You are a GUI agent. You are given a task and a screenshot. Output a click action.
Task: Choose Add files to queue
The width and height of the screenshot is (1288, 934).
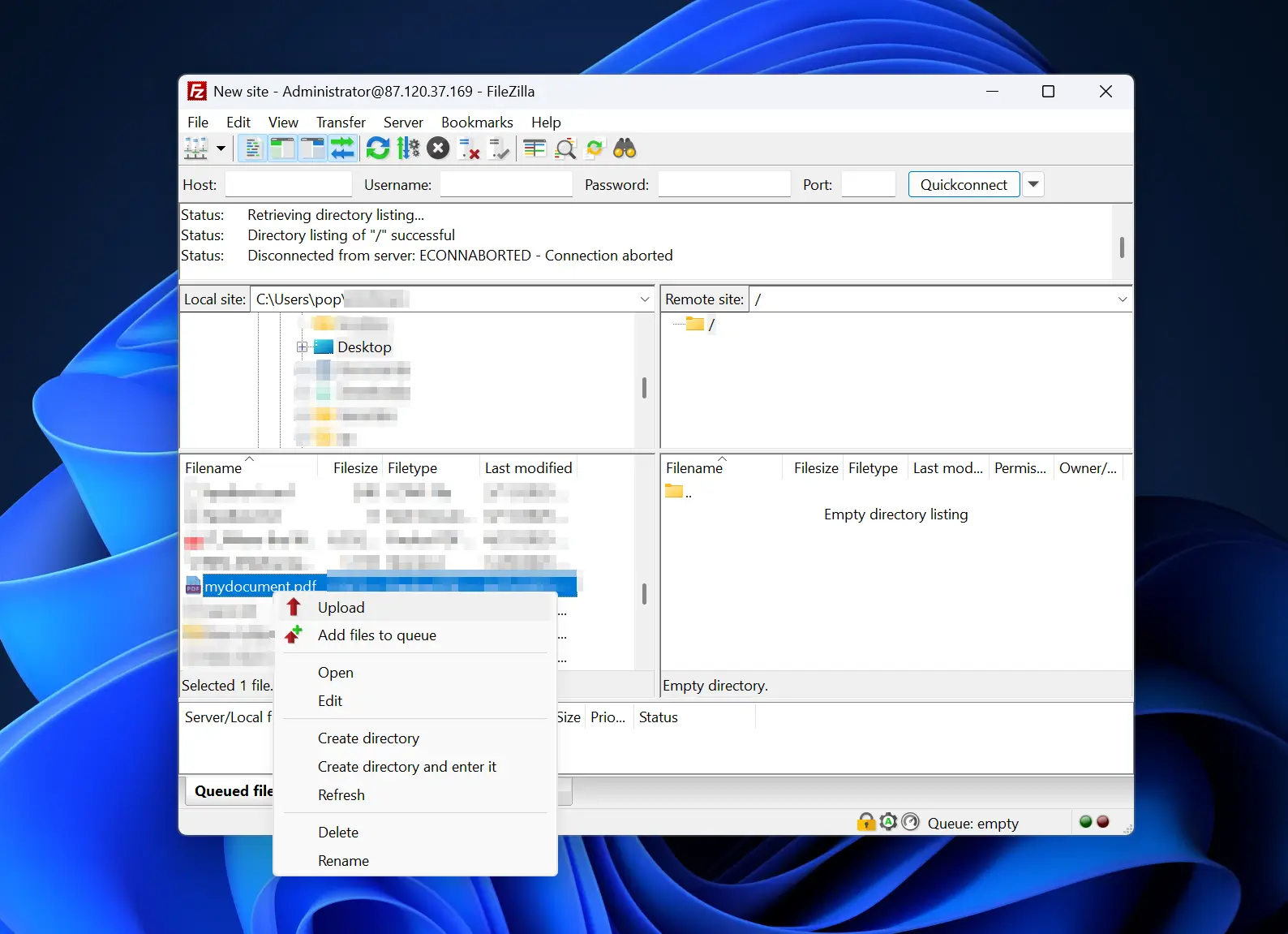(415, 635)
